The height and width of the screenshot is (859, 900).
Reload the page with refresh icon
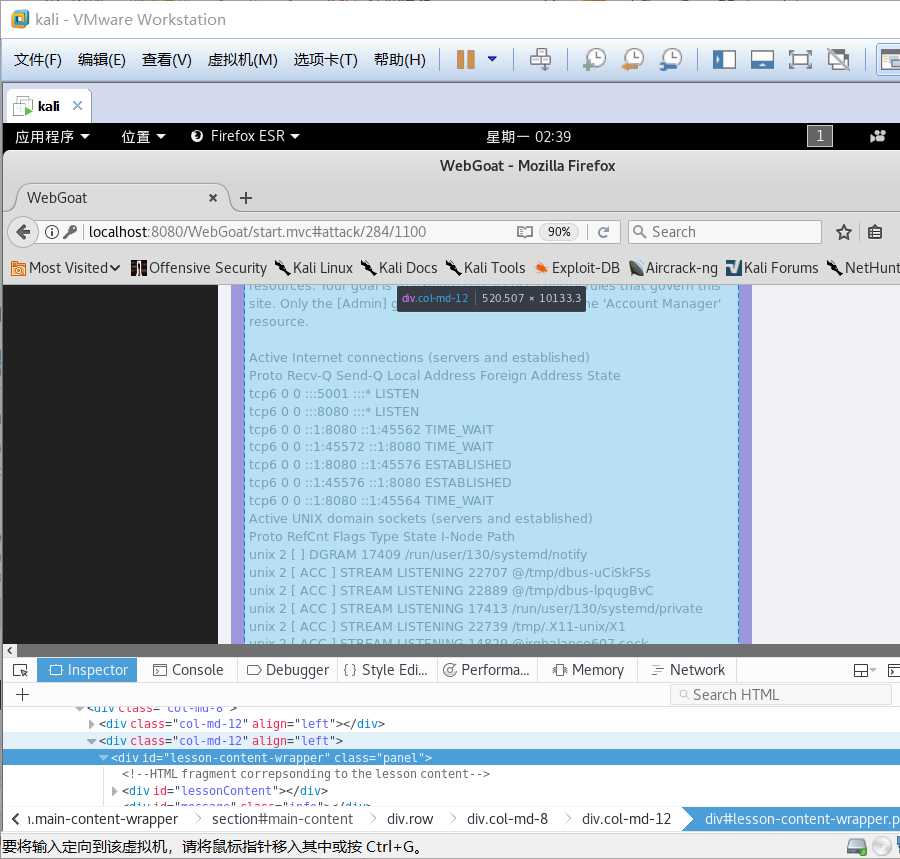coord(603,232)
